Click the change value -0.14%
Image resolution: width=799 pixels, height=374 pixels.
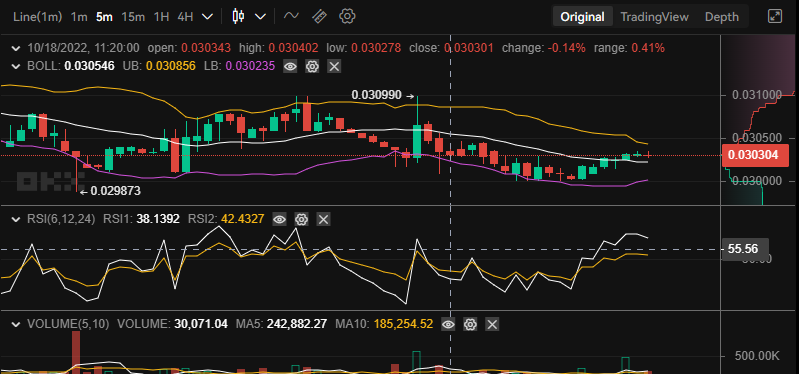coord(567,49)
